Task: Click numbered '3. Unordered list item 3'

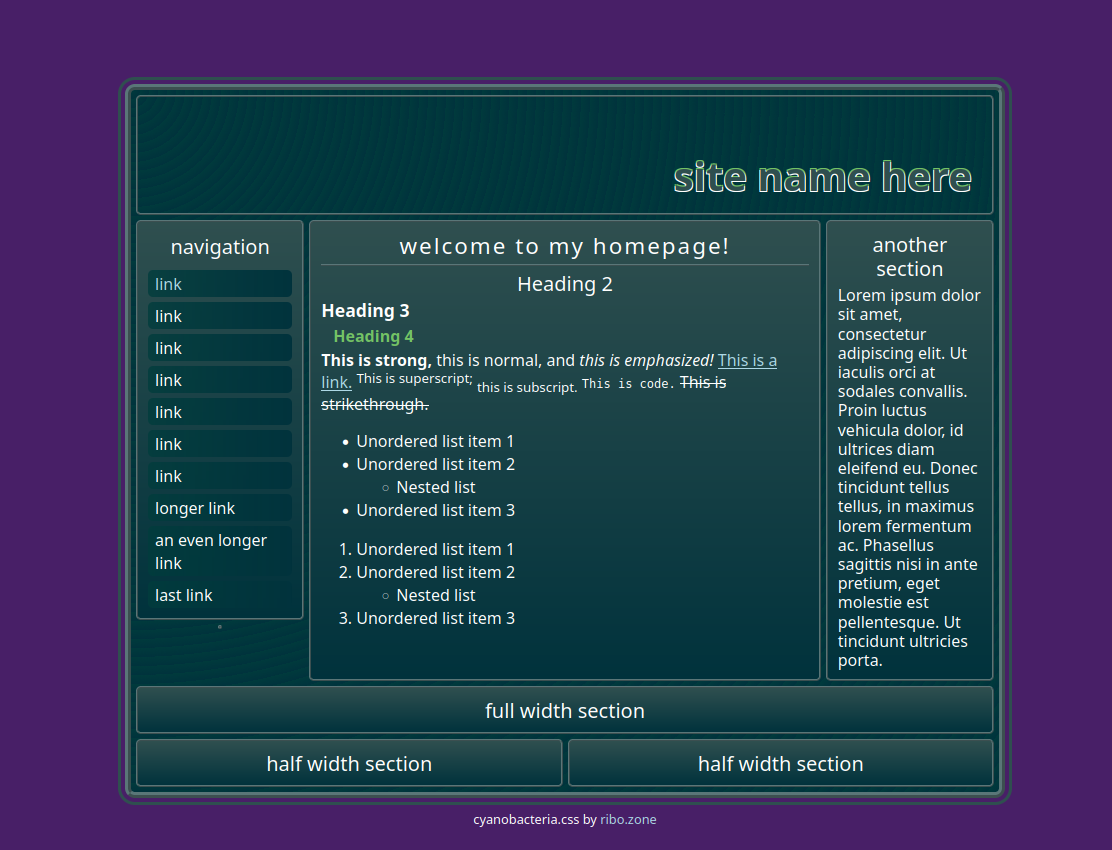Action: (x=426, y=618)
